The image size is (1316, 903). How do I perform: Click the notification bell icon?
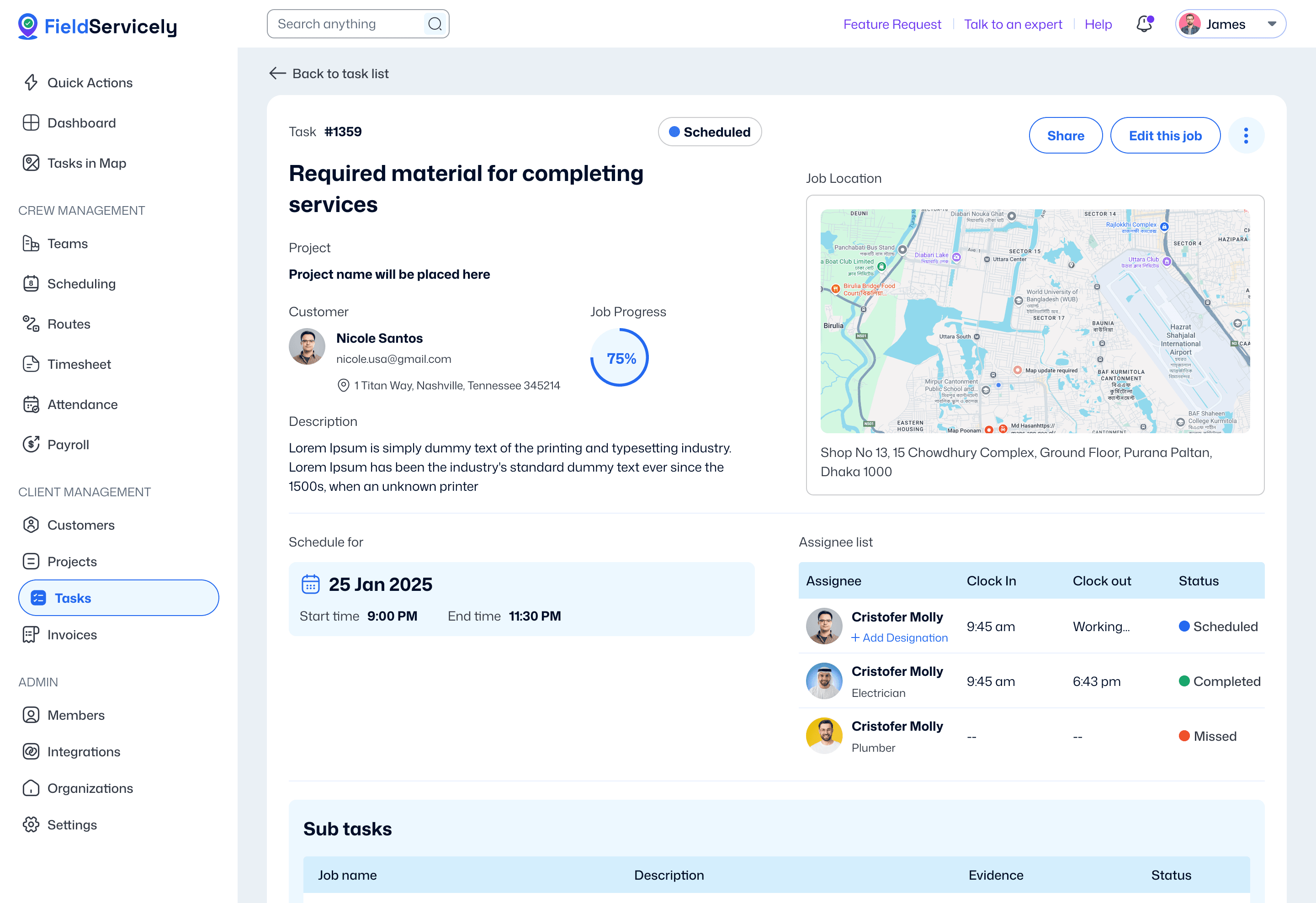1144,24
